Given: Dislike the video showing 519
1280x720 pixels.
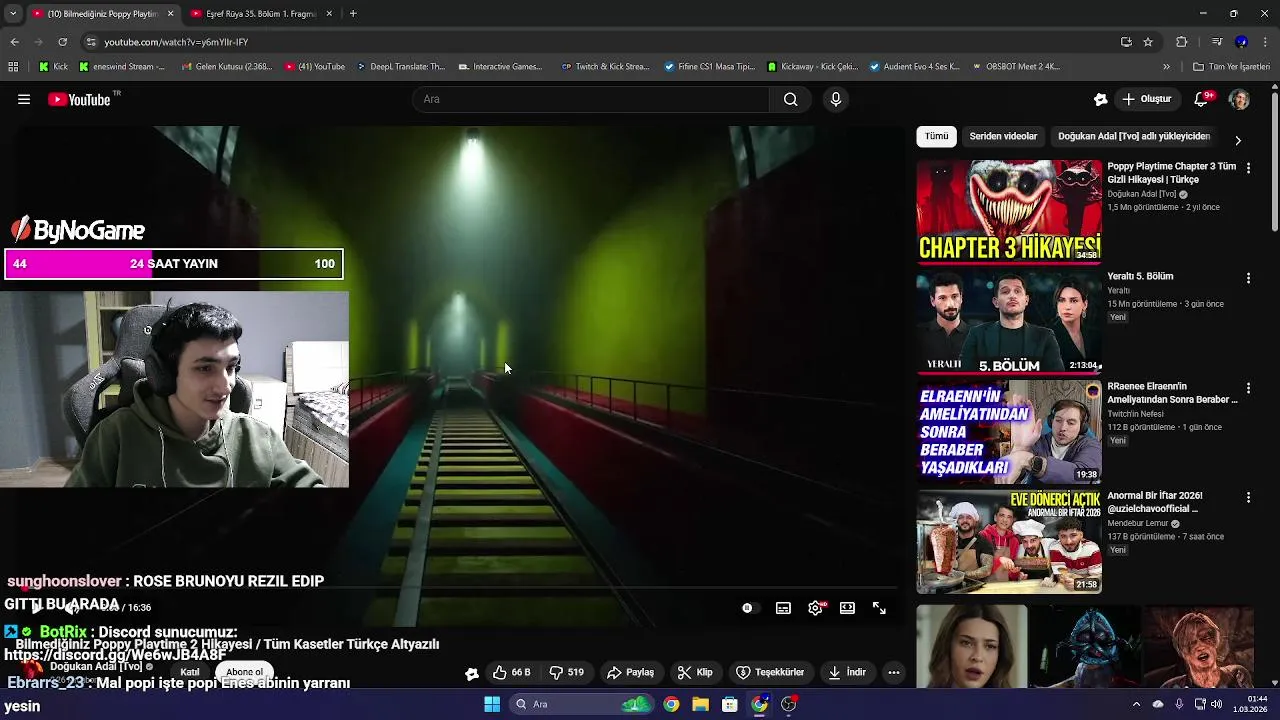Looking at the screenshot, I should pyautogui.click(x=567, y=673).
